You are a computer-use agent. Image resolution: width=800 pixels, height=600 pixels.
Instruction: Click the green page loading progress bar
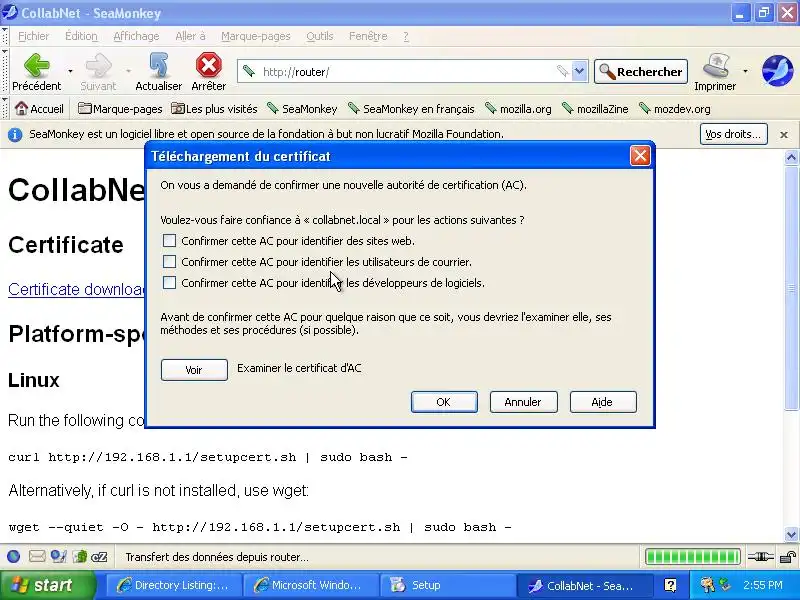tap(693, 557)
